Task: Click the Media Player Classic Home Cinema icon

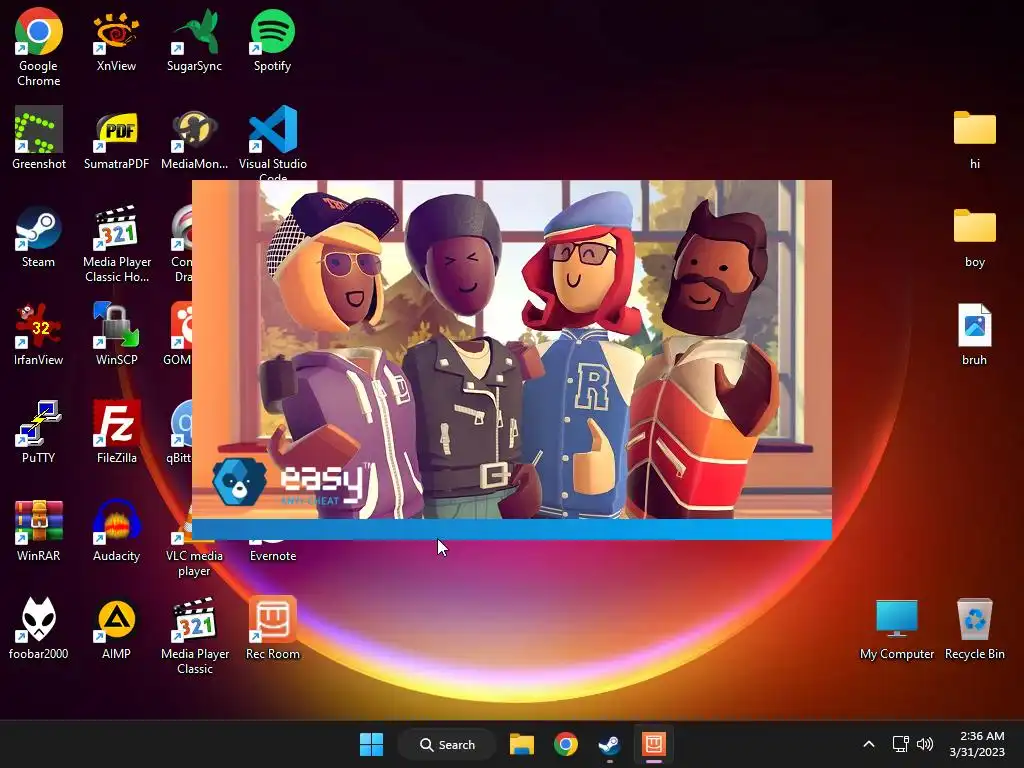Action: coord(117,243)
